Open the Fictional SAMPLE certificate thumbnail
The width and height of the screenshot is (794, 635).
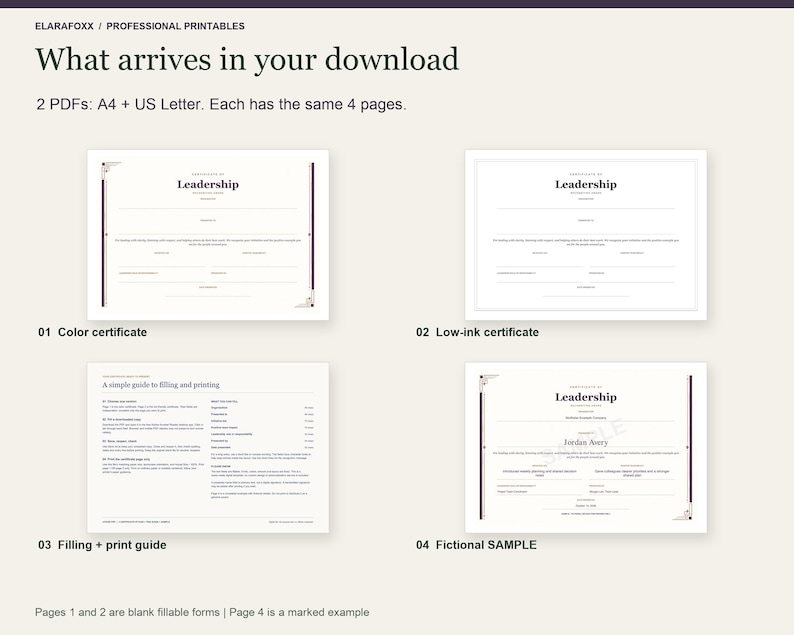tap(586, 447)
